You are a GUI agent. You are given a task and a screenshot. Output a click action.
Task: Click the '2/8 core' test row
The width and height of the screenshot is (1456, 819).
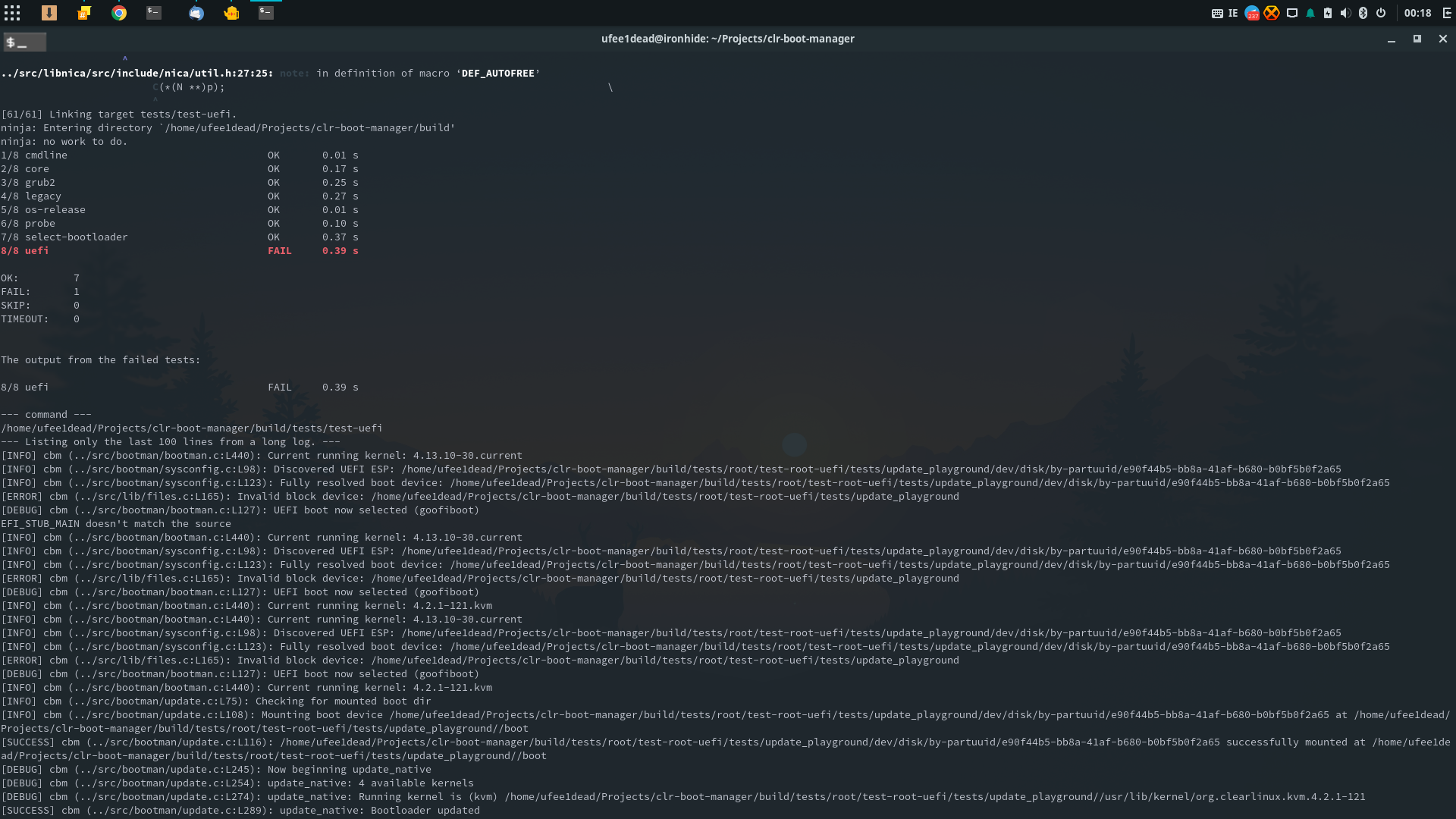pos(180,169)
